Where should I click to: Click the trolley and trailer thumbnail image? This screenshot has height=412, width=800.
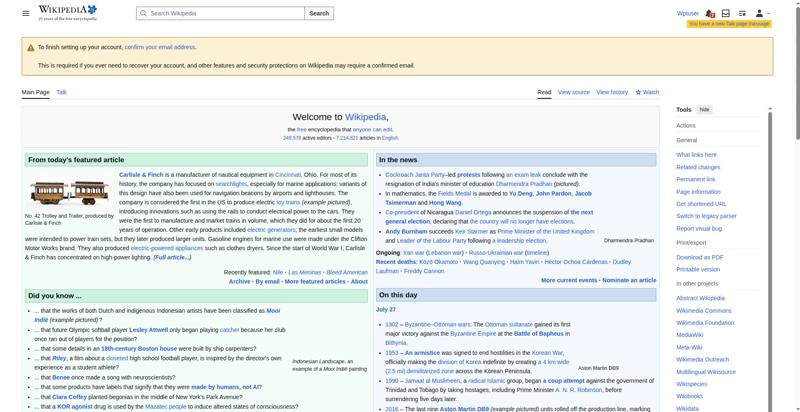click(69, 192)
